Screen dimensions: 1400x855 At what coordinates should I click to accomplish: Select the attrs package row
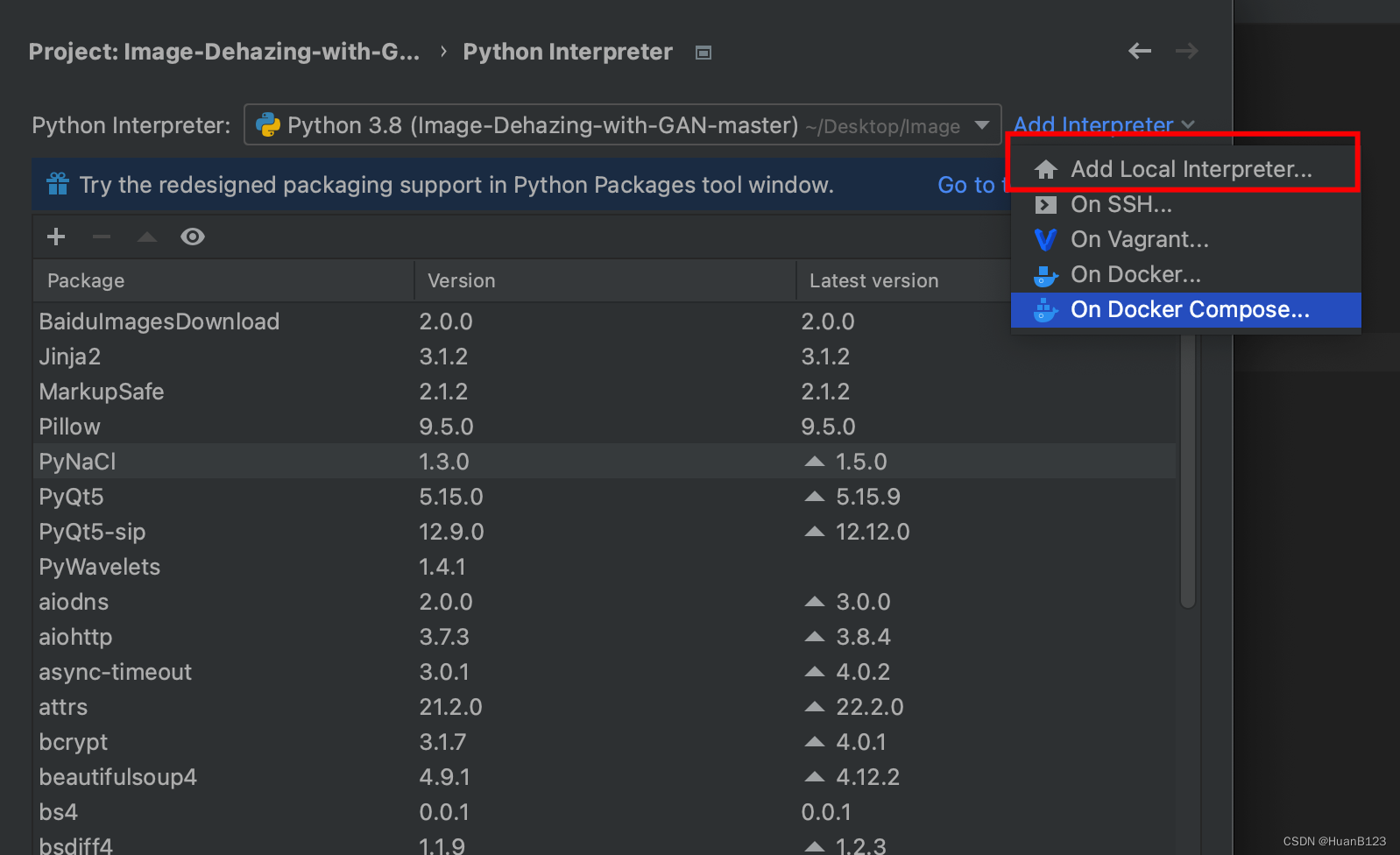coord(605,707)
